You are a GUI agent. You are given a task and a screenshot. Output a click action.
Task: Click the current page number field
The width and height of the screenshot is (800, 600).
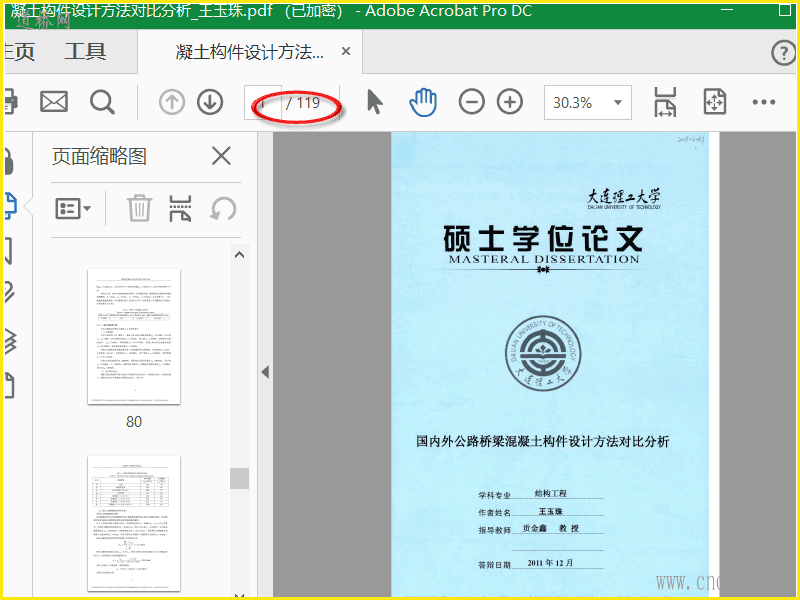click(x=263, y=103)
